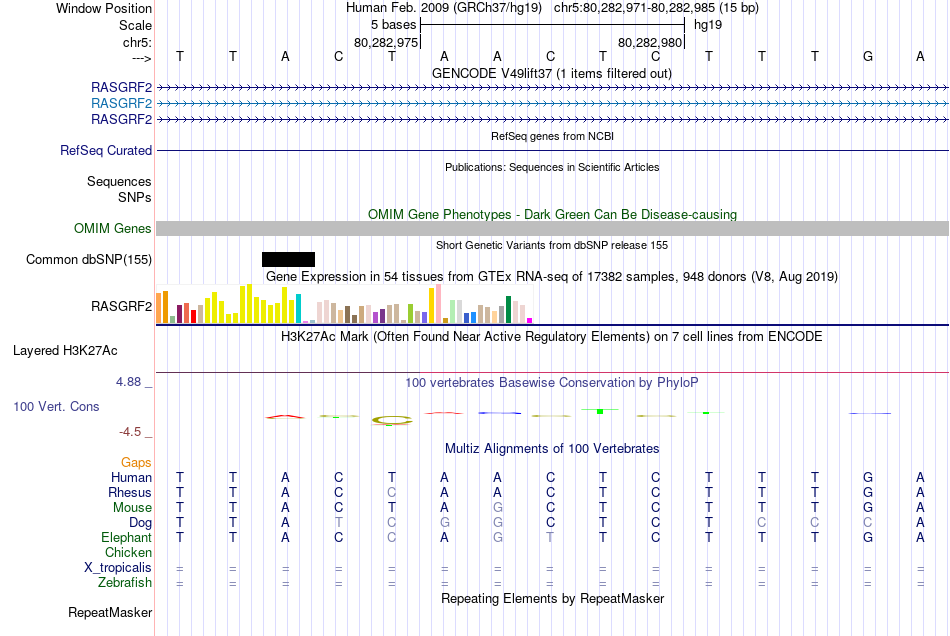Screen dimensions: 950x636
Task: Open the 'RefSeq genes from NCBI' title
Action: [552, 136]
